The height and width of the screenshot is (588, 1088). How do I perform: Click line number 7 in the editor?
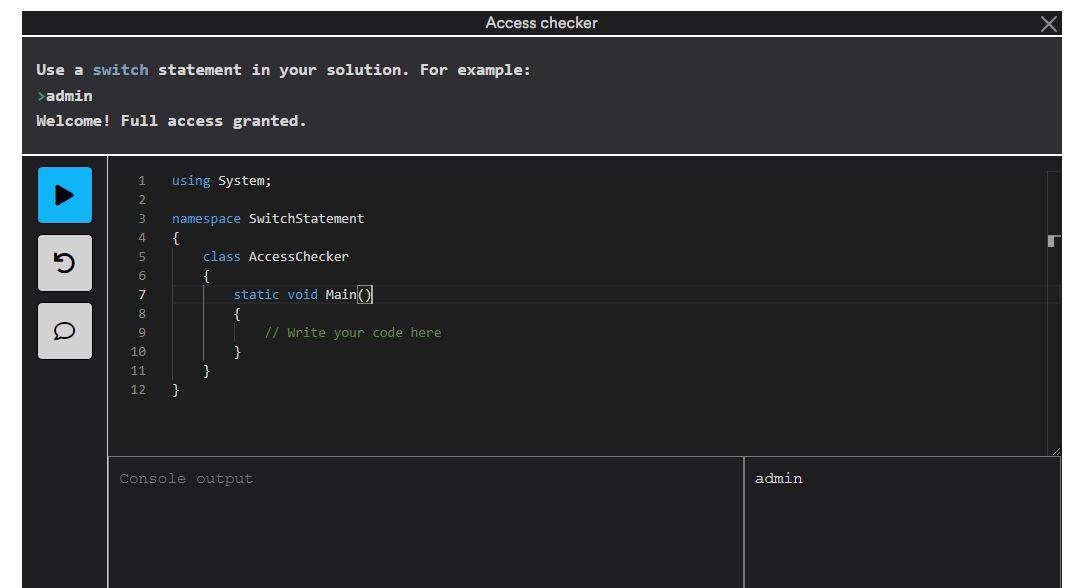141,294
